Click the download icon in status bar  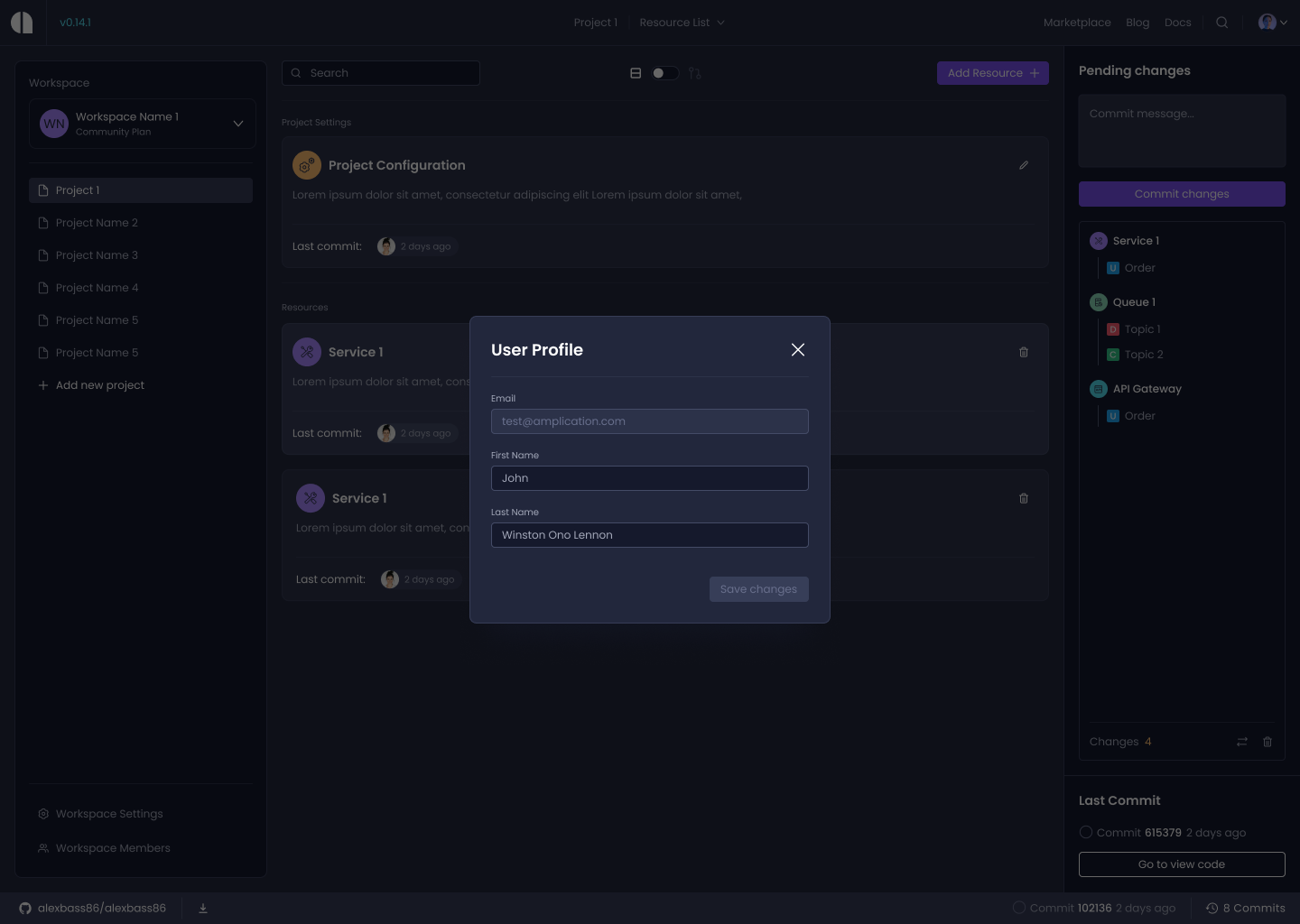(203, 909)
